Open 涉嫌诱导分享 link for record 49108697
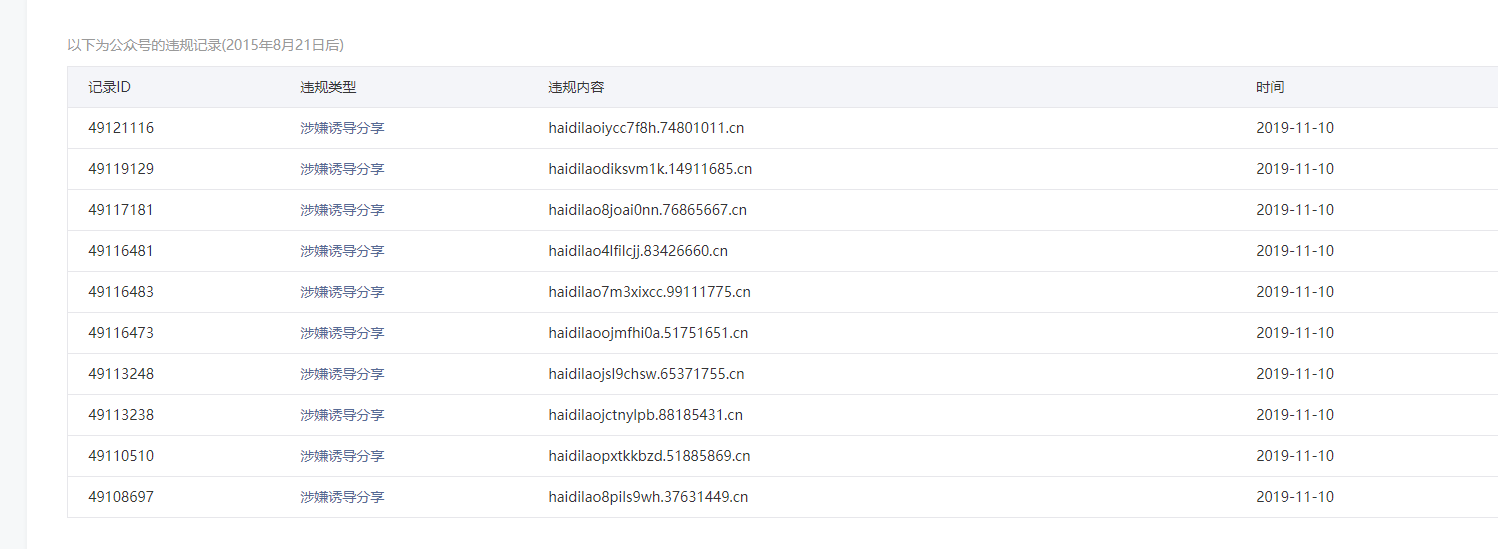The height and width of the screenshot is (549, 1498). pyautogui.click(x=342, y=497)
